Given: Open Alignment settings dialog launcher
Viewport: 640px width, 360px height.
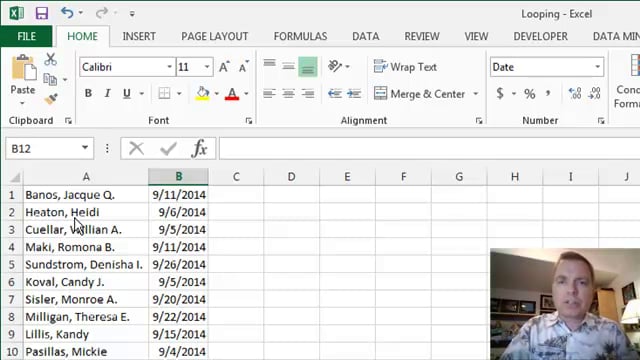Looking at the screenshot, I should (479, 121).
